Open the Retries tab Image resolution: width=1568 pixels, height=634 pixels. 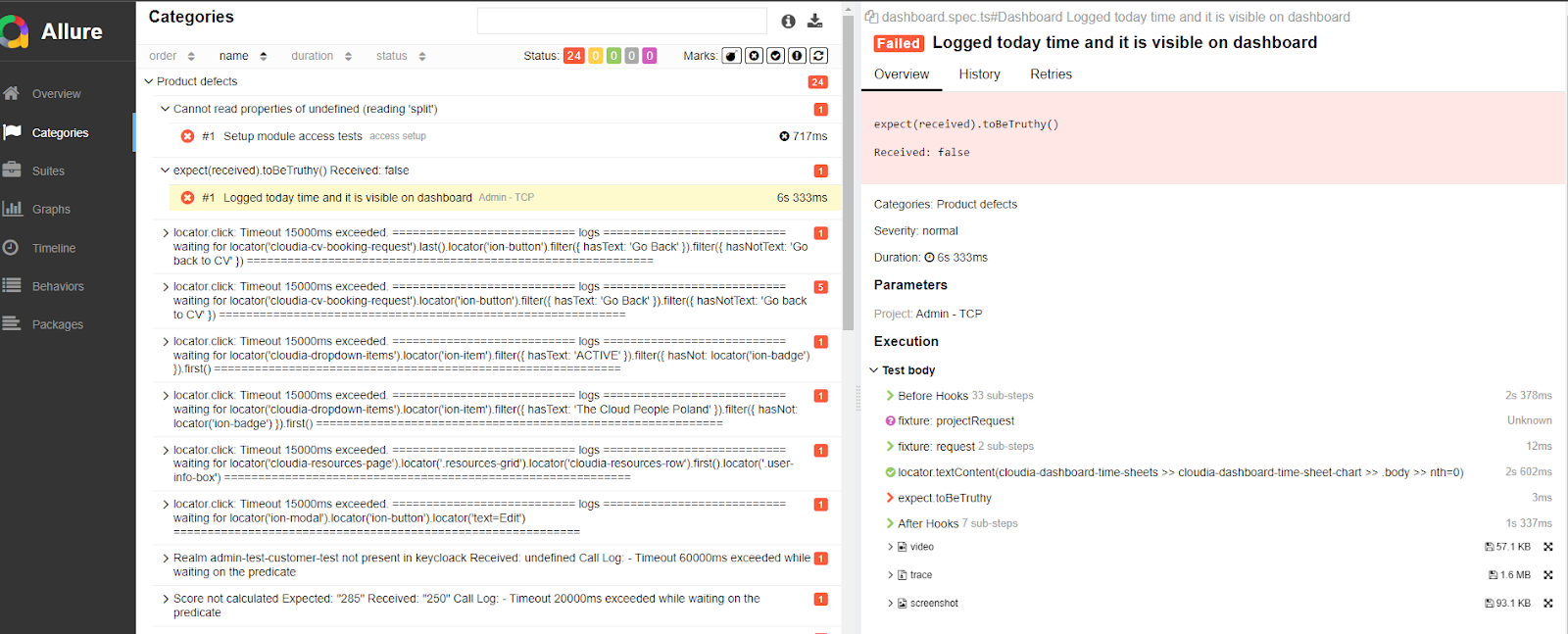[1051, 74]
